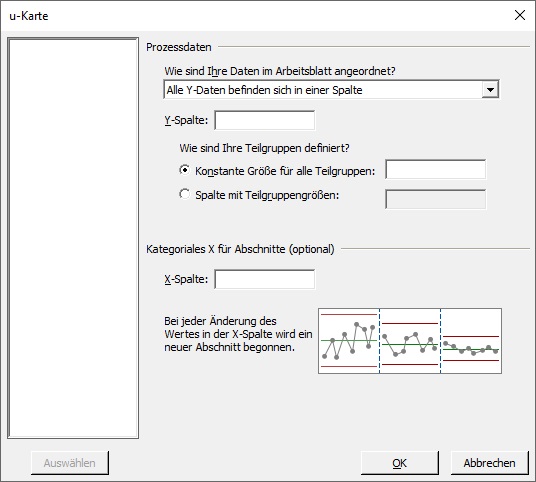
Task: Close the u-Karte dialog with X
Action: (x=520, y=15)
